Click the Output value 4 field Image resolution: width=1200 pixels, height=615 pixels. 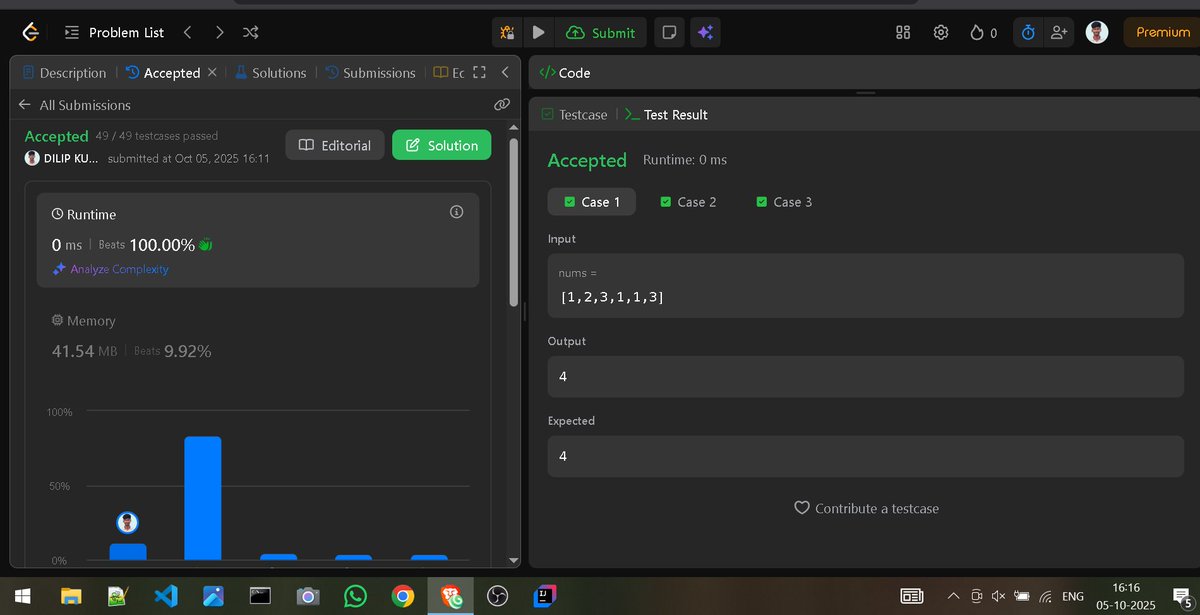pyautogui.click(x=866, y=376)
